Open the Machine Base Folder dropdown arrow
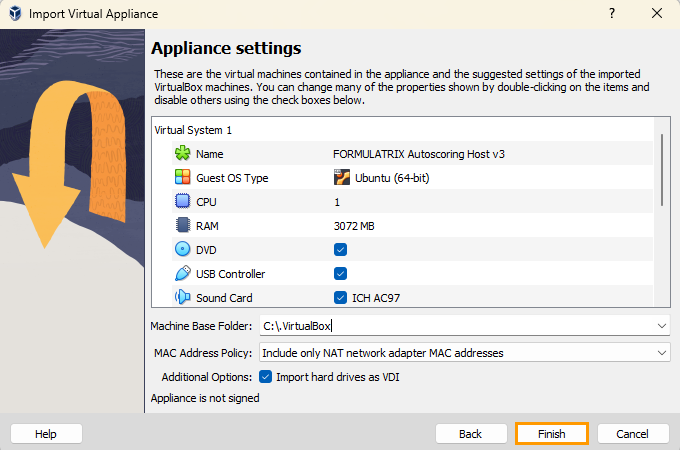 click(x=661, y=326)
